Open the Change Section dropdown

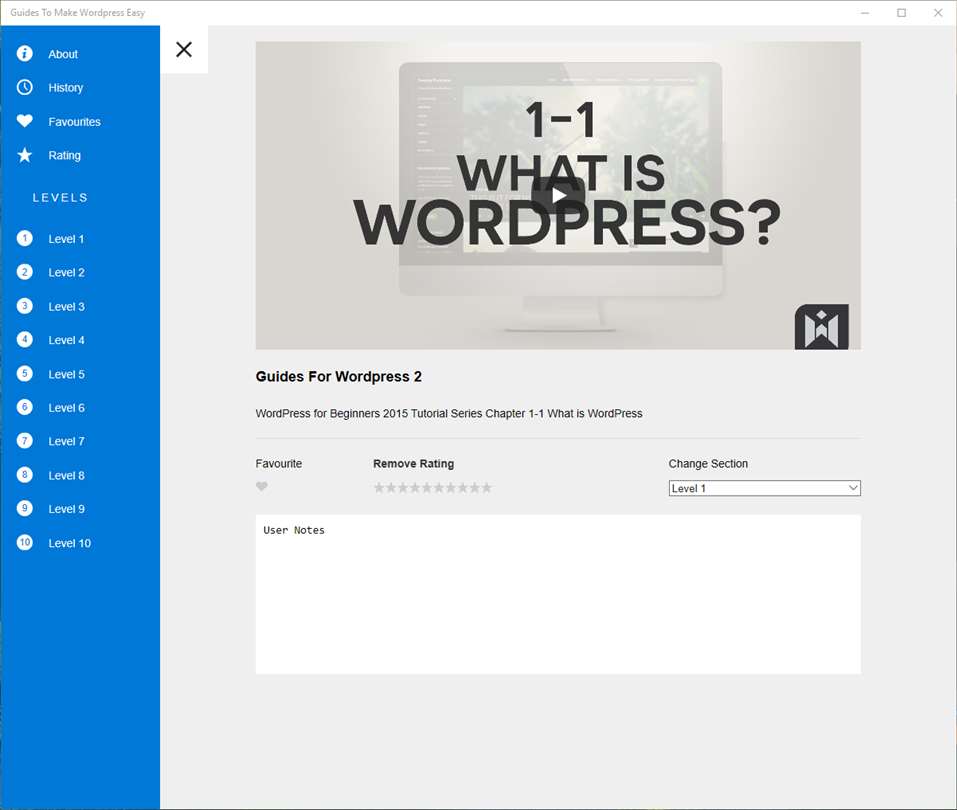click(764, 488)
